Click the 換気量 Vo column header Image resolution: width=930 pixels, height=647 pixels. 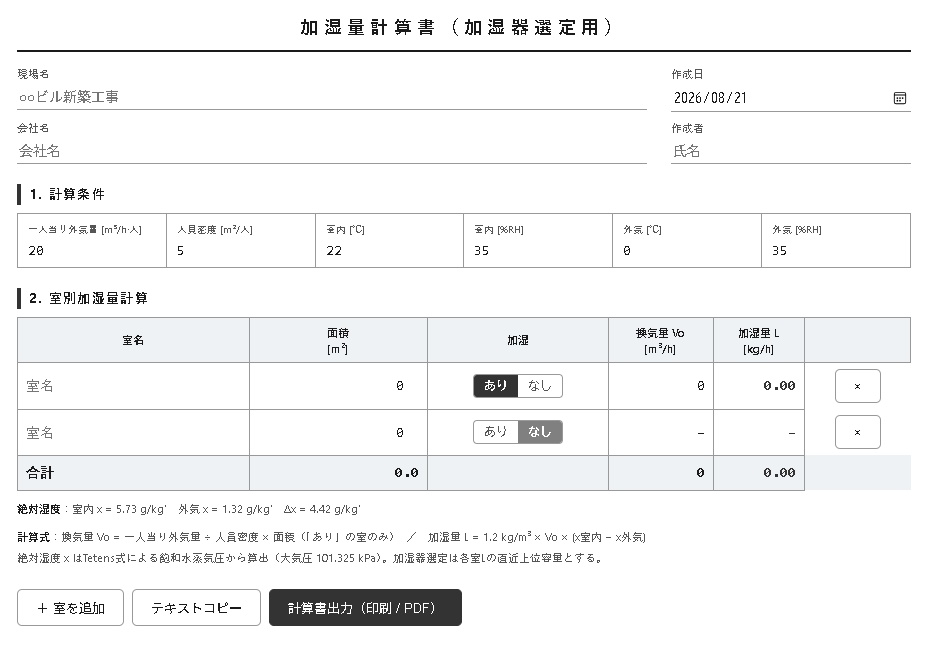tap(661, 340)
